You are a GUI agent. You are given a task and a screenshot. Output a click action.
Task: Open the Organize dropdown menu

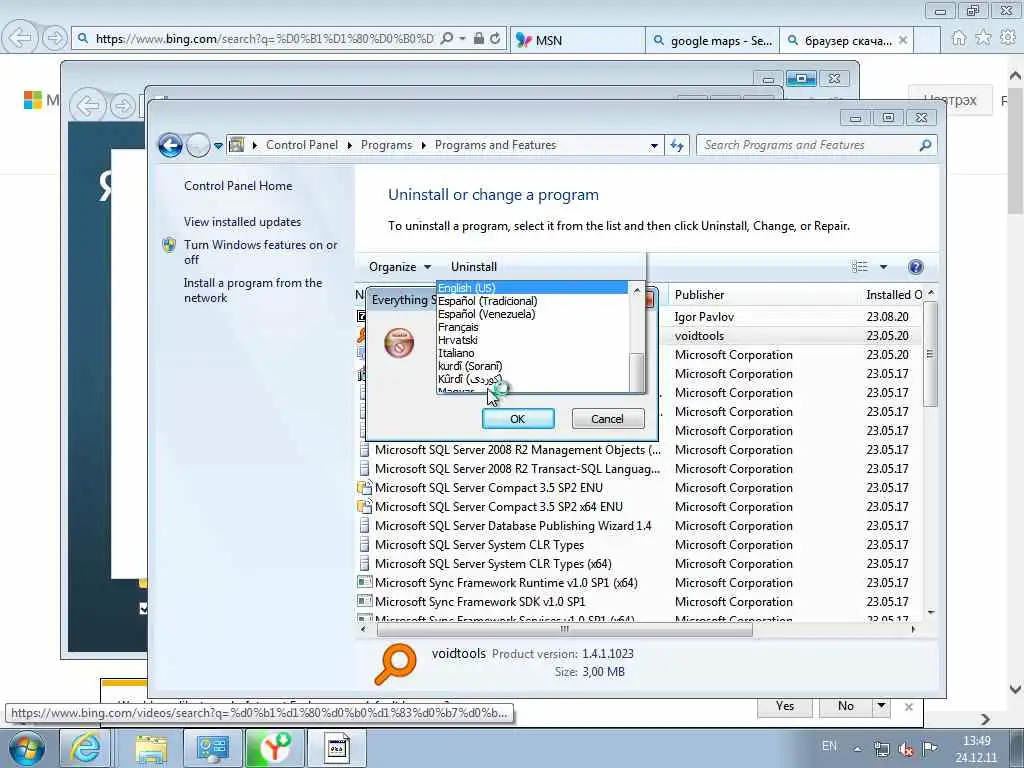coord(400,266)
